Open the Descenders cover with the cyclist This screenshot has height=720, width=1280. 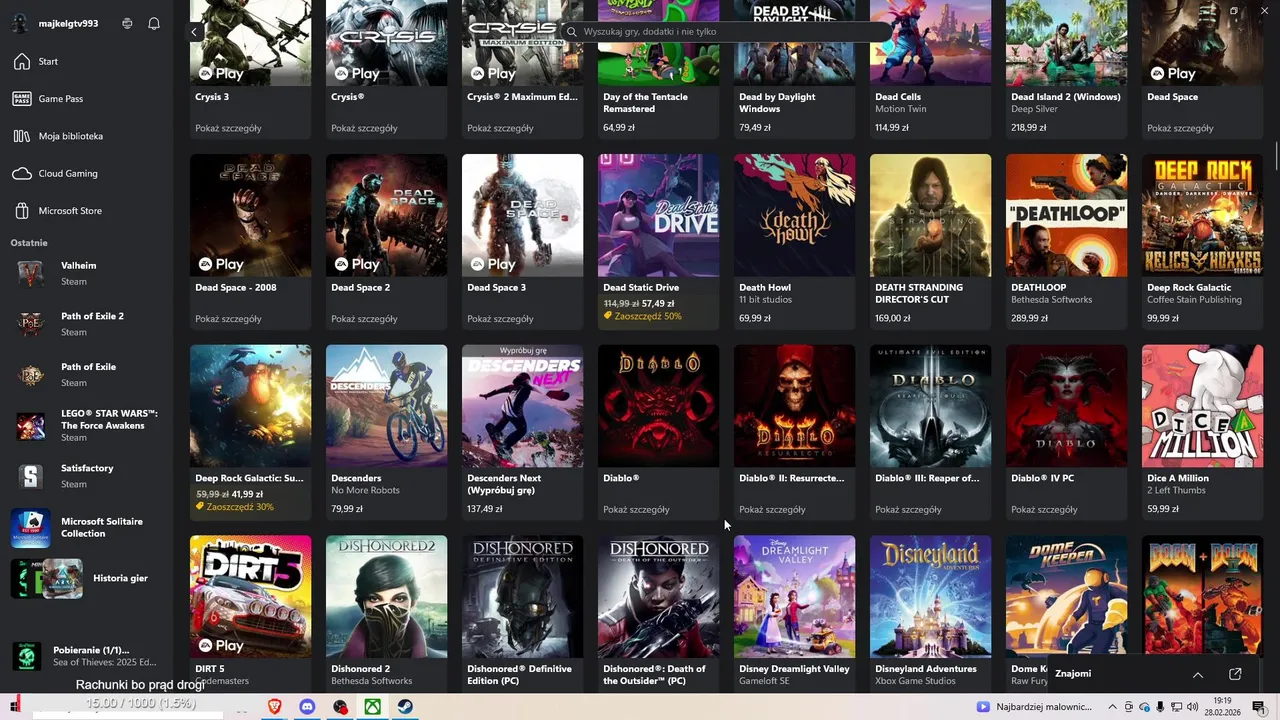pos(386,406)
